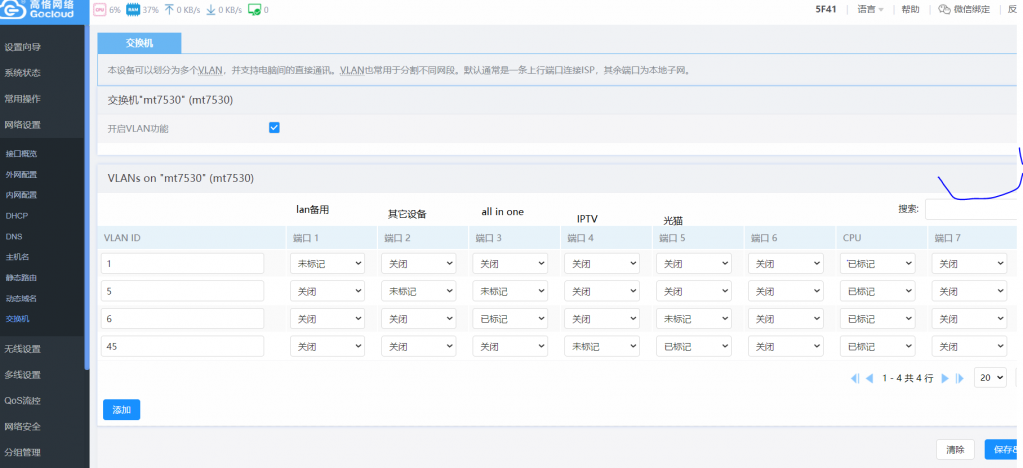The width and height of the screenshot is (1023, 468).
Task: Click the 清除 button
Action: click(955, 449)
